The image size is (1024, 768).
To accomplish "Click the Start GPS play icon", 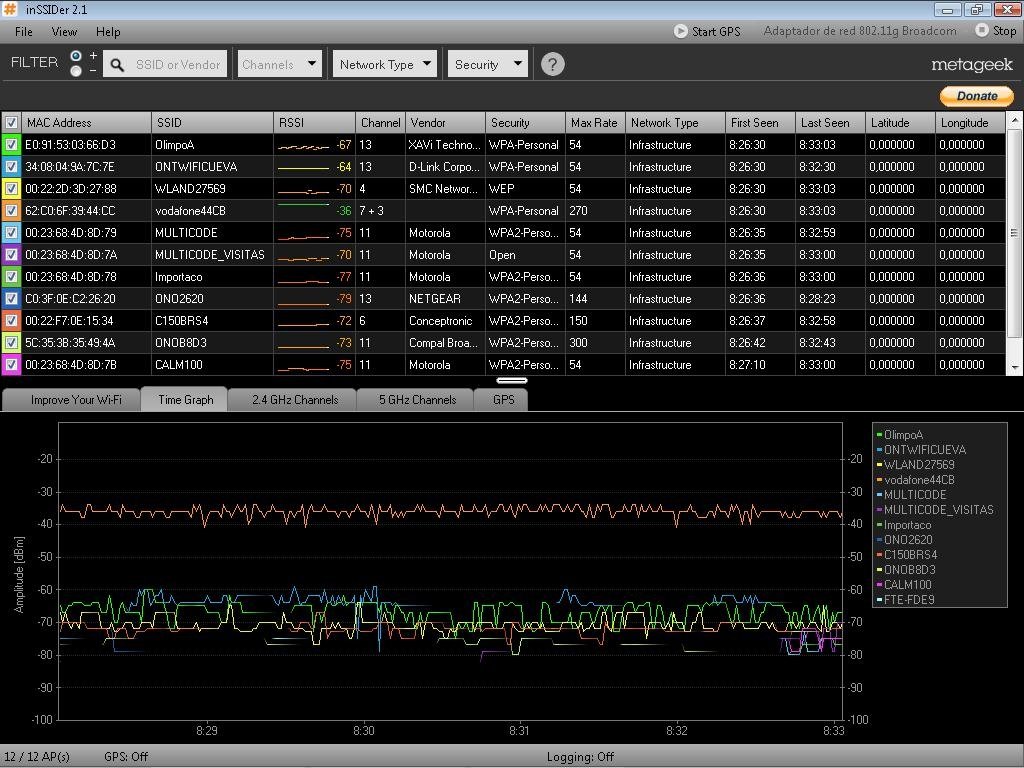I will [680, 31].
